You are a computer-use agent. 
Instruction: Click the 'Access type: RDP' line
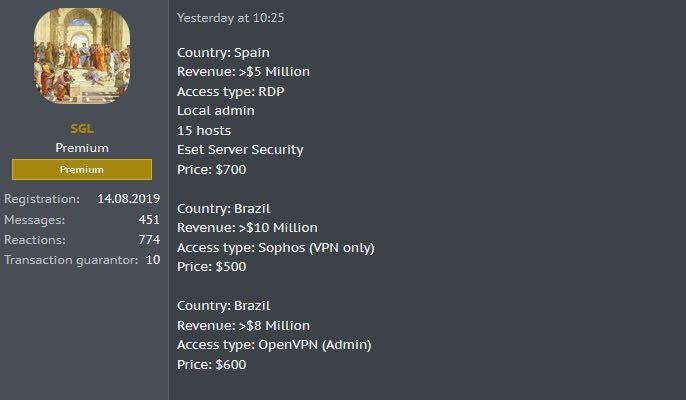click(x=231, y=91)
